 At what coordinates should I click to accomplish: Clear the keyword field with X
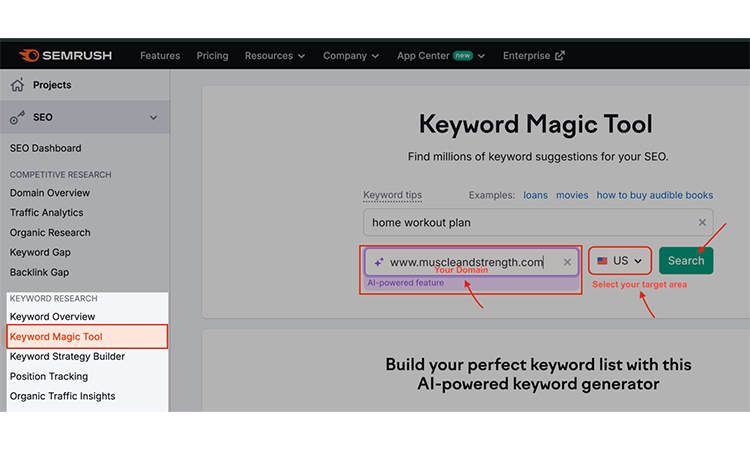pyautogui.click(x=702, y=222)
